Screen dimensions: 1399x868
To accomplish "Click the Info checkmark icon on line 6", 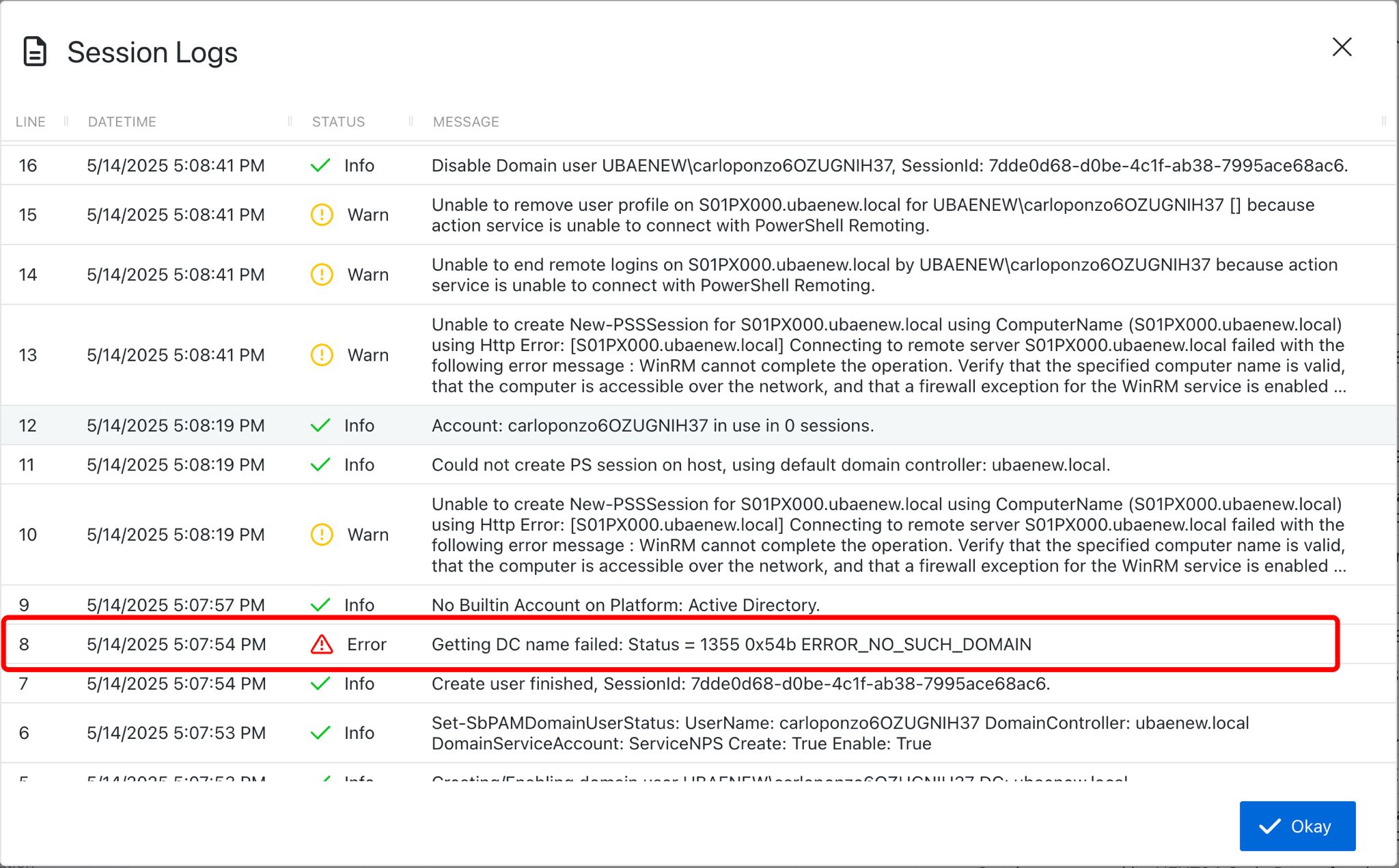I will point(320,733).
